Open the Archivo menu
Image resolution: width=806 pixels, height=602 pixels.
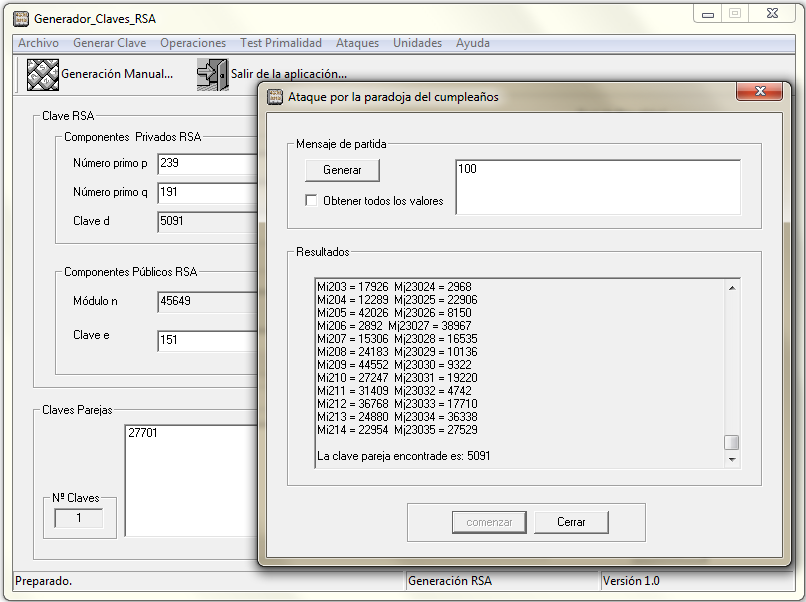[38, 43]
